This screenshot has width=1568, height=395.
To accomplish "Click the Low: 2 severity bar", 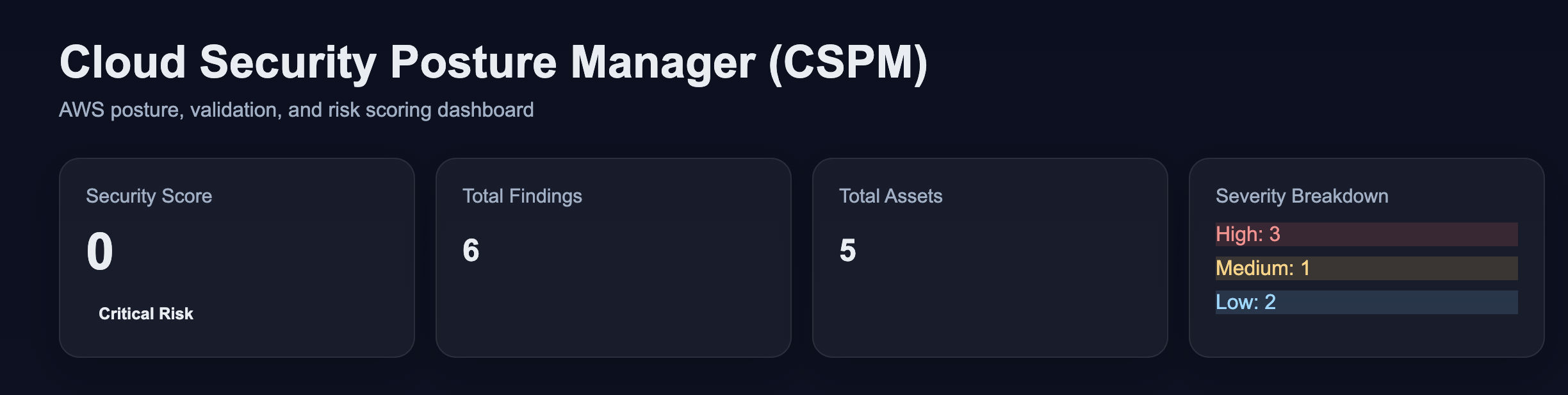I will [1366, 302].
